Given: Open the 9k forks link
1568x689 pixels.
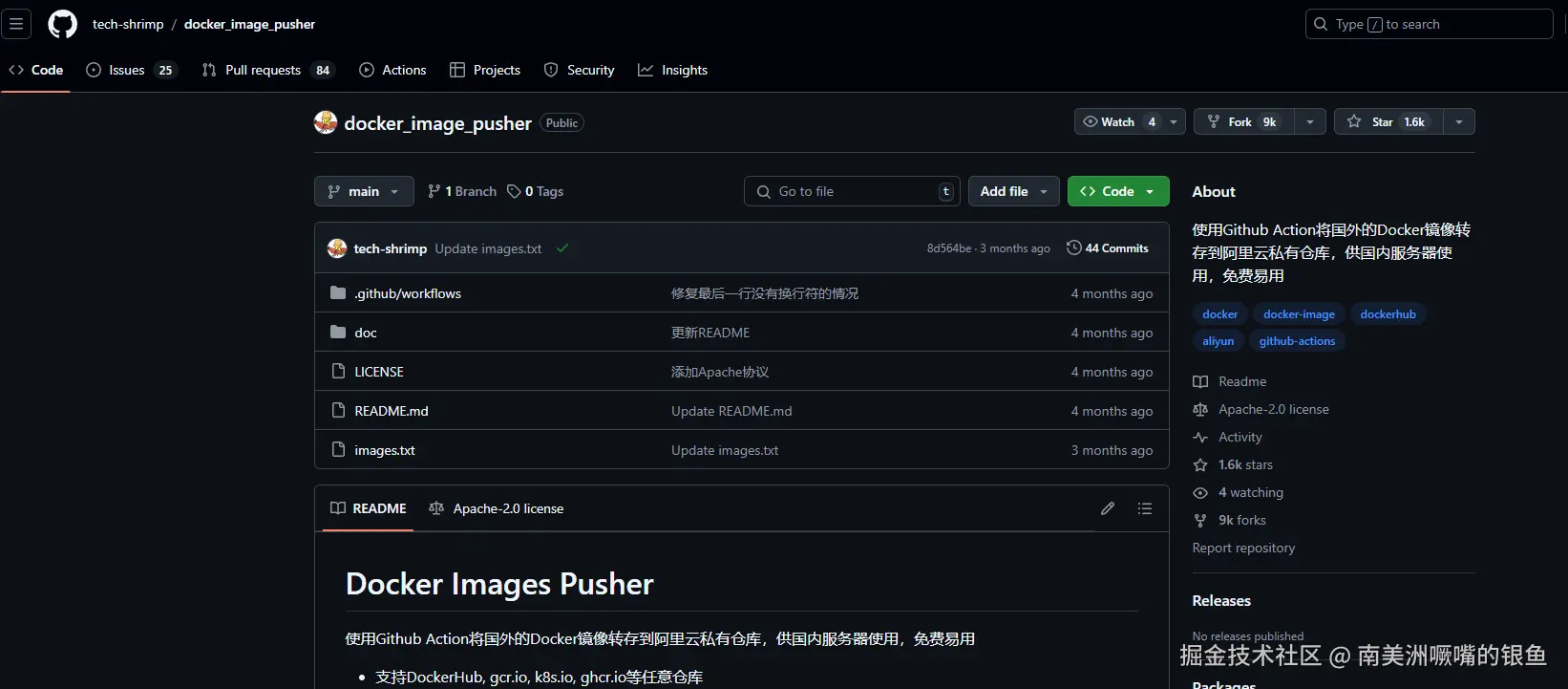Looking at the screenshot, I should point(1230,520).
